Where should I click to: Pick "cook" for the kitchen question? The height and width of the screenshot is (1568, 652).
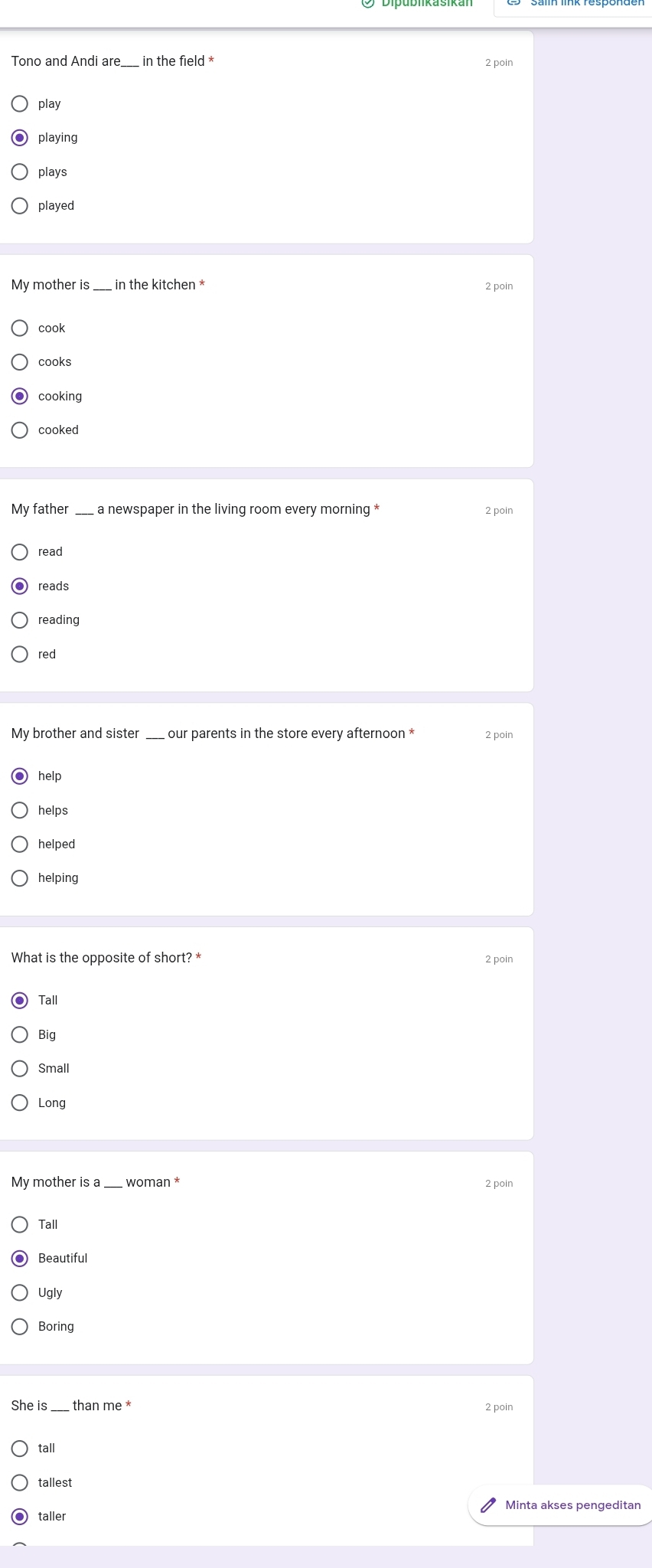tap(20, 328)
